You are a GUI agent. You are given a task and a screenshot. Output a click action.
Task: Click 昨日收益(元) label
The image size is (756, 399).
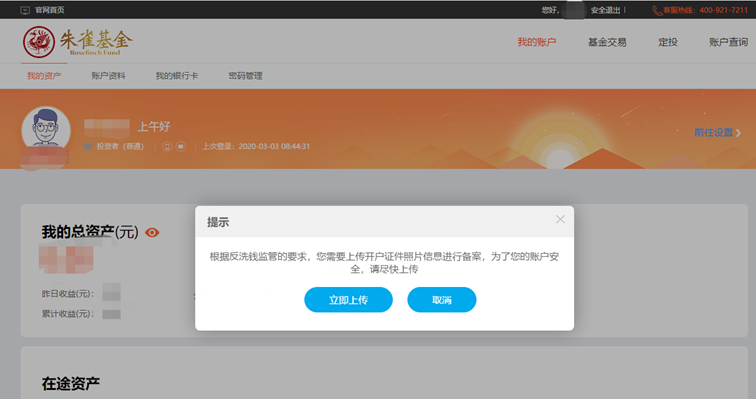[x=68, y=293]
